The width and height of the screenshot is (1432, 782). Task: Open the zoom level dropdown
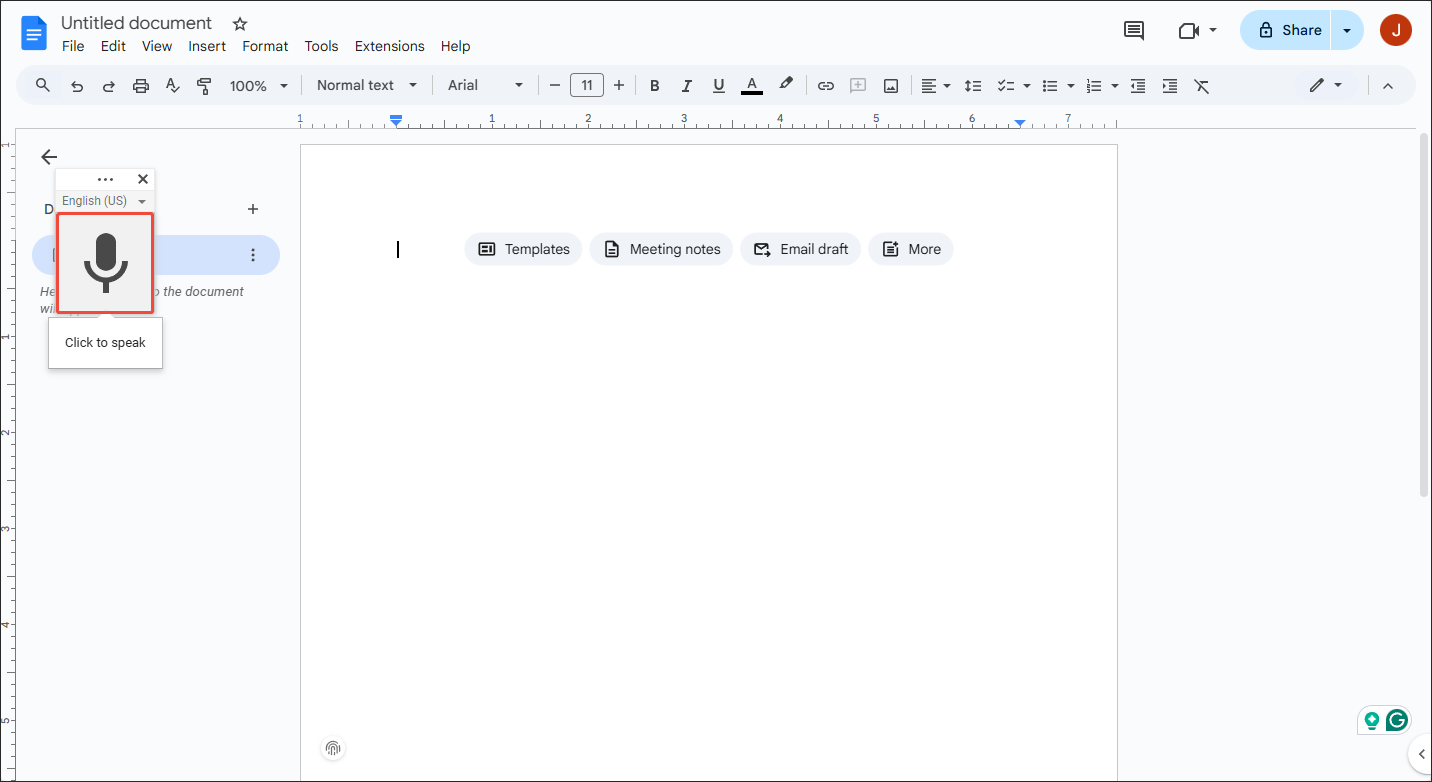tap(258, 85)
